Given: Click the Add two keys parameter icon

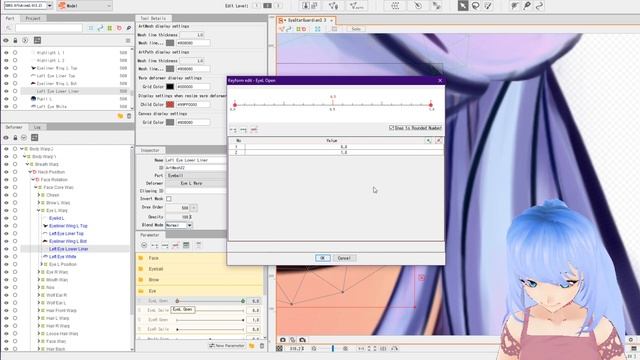Looking at the screenshot, I should pos(155,245).
